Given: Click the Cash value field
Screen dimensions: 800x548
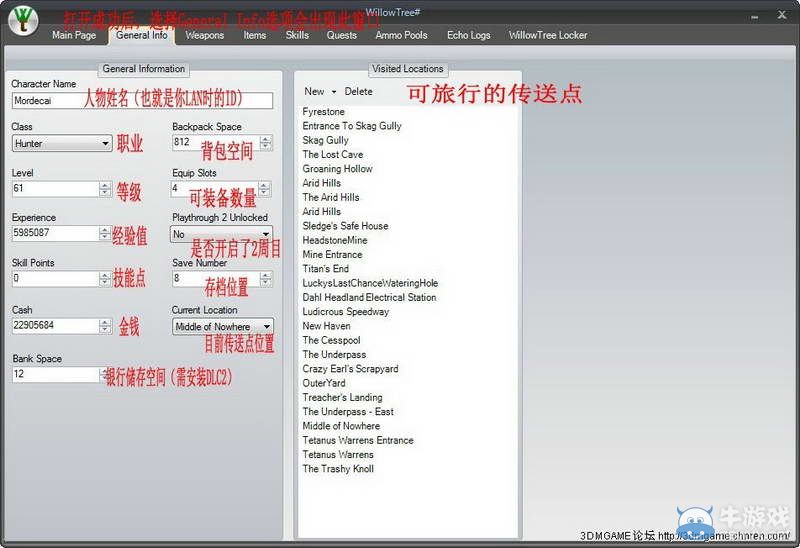Looking at the screenshot, I should click(56, 326).
